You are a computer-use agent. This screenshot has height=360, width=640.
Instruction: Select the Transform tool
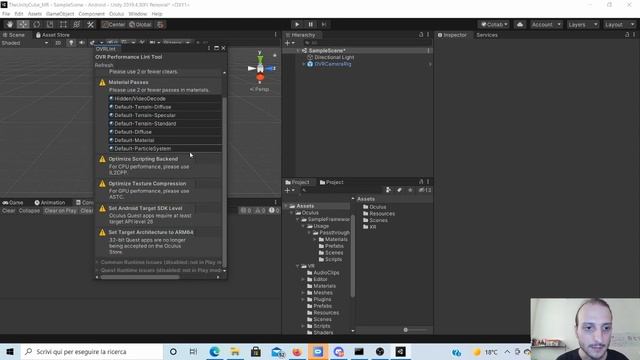pyautogui.click(x=76, y=24)
